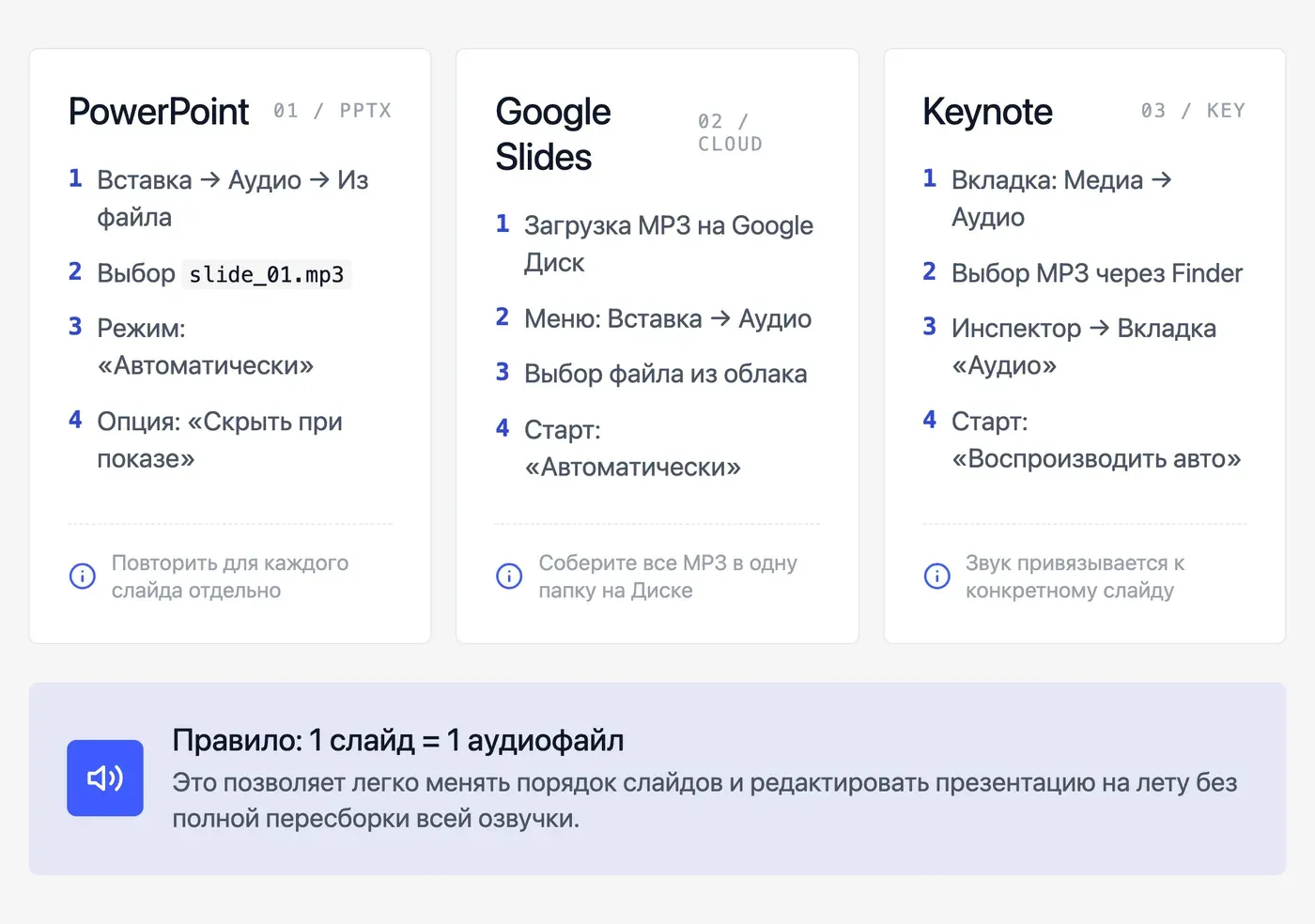1315x924 pixels.
Task: Click the step 'Вкладка: Медиа → Аудио'
Action: [1062, 198]
